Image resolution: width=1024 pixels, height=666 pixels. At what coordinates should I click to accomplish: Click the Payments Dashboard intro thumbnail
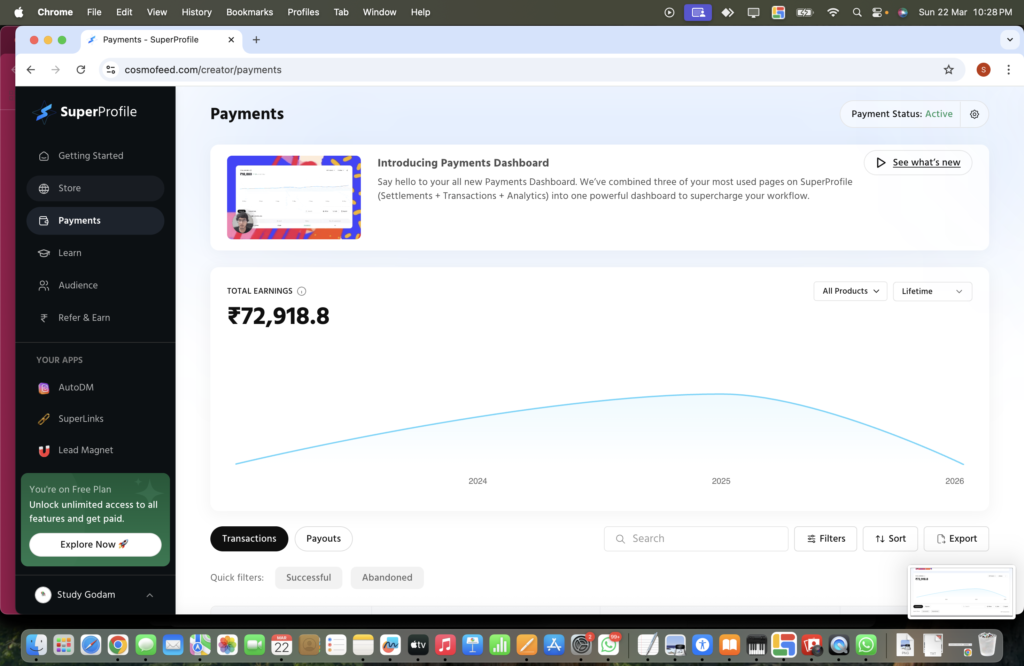click(x=294, y=197)
